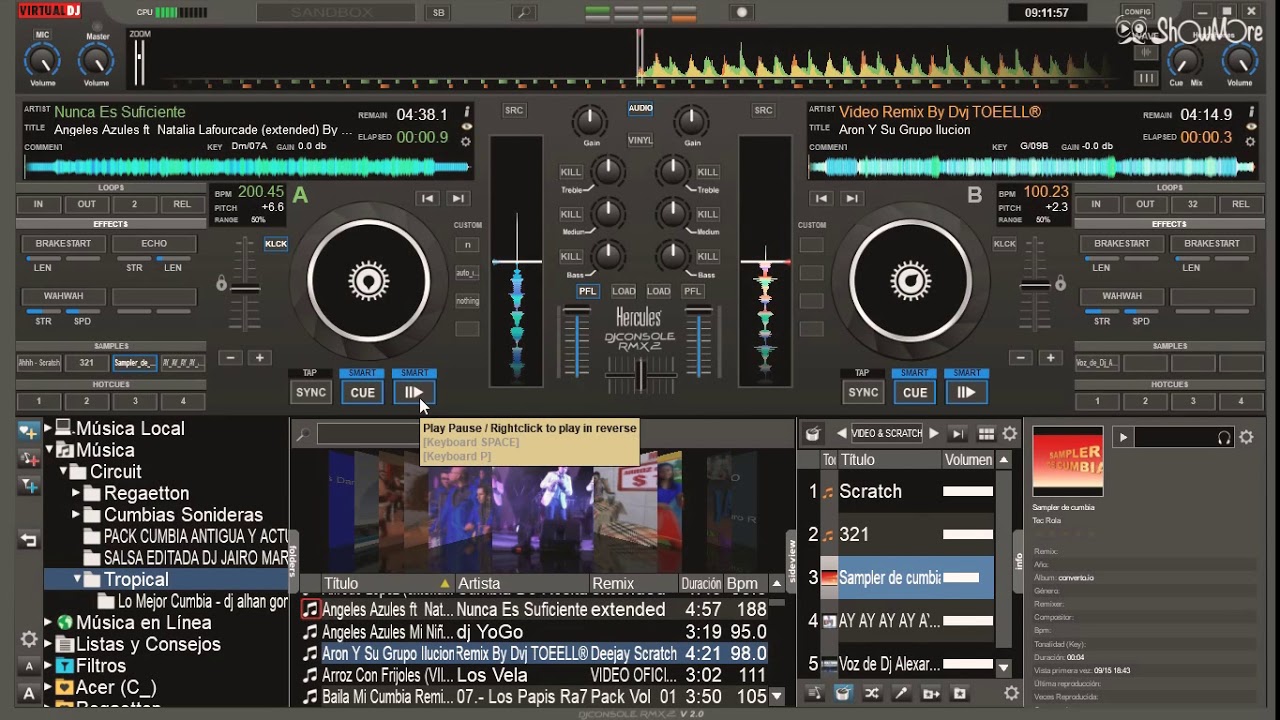This screenshot has width=1280, height=720.
Task: Open the vertical 'info' side tab
Action: click(x=1019, y=560)
